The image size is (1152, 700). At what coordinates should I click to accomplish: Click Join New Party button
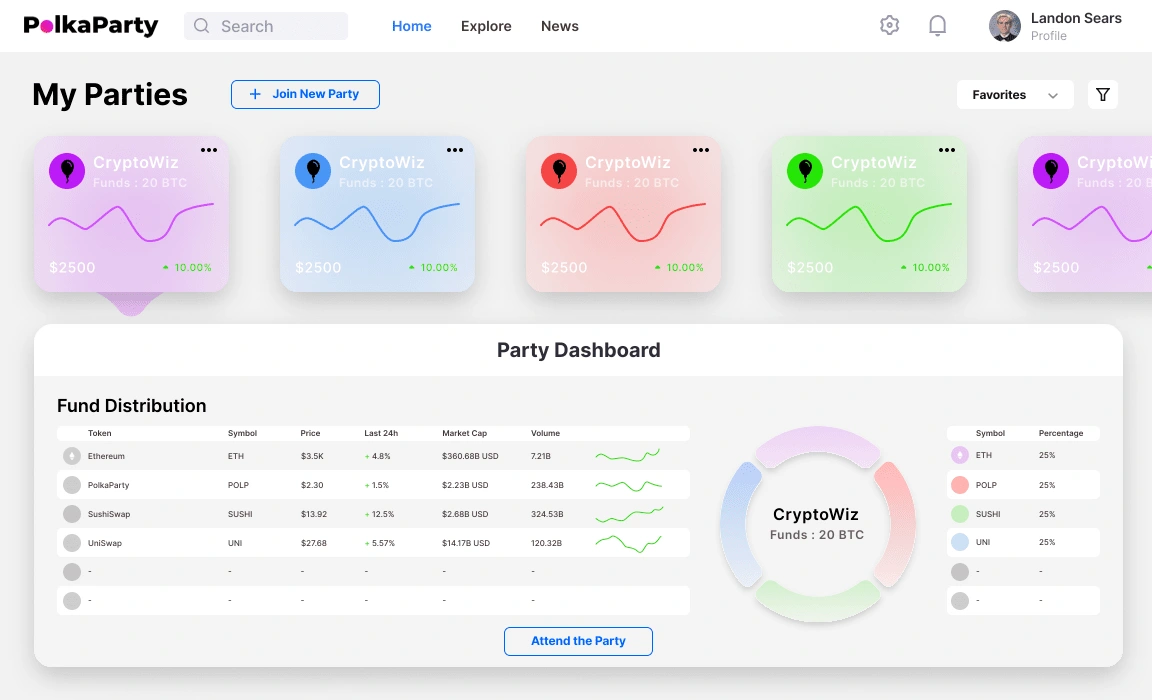pyautogui.click(x=305, y=94)
